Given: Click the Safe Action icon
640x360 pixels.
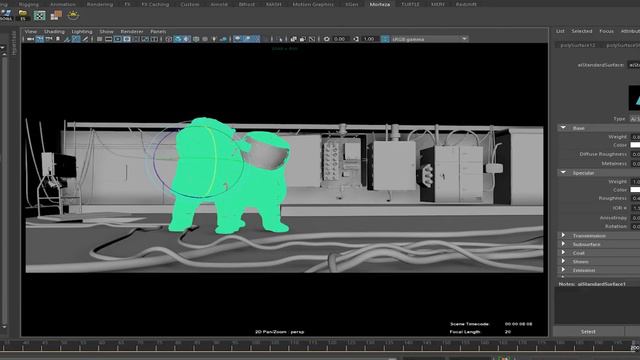Looking at the screenshot, I should coord(145,39).
